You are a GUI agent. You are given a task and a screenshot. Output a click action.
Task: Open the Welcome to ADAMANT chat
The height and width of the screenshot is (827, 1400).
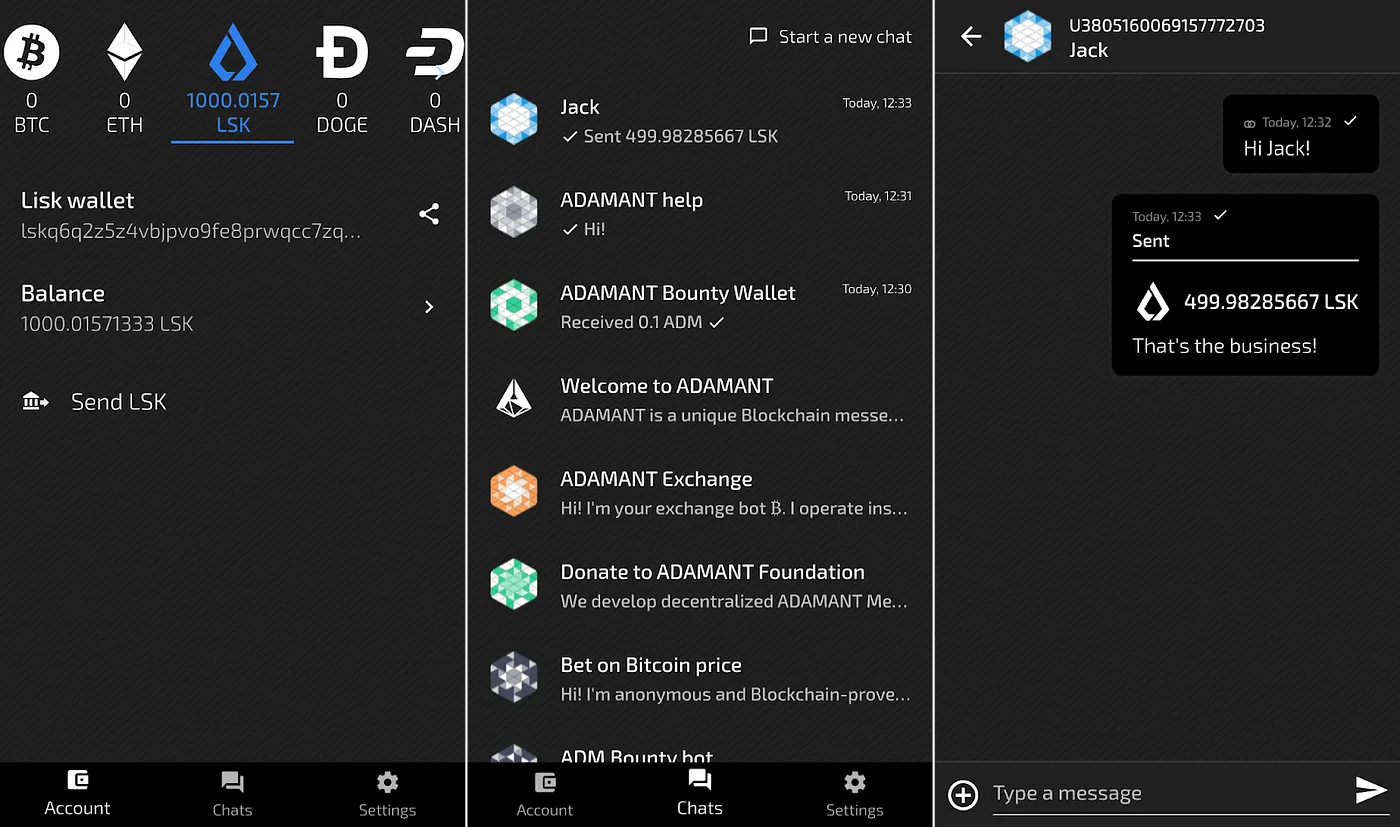pos(700,399)
